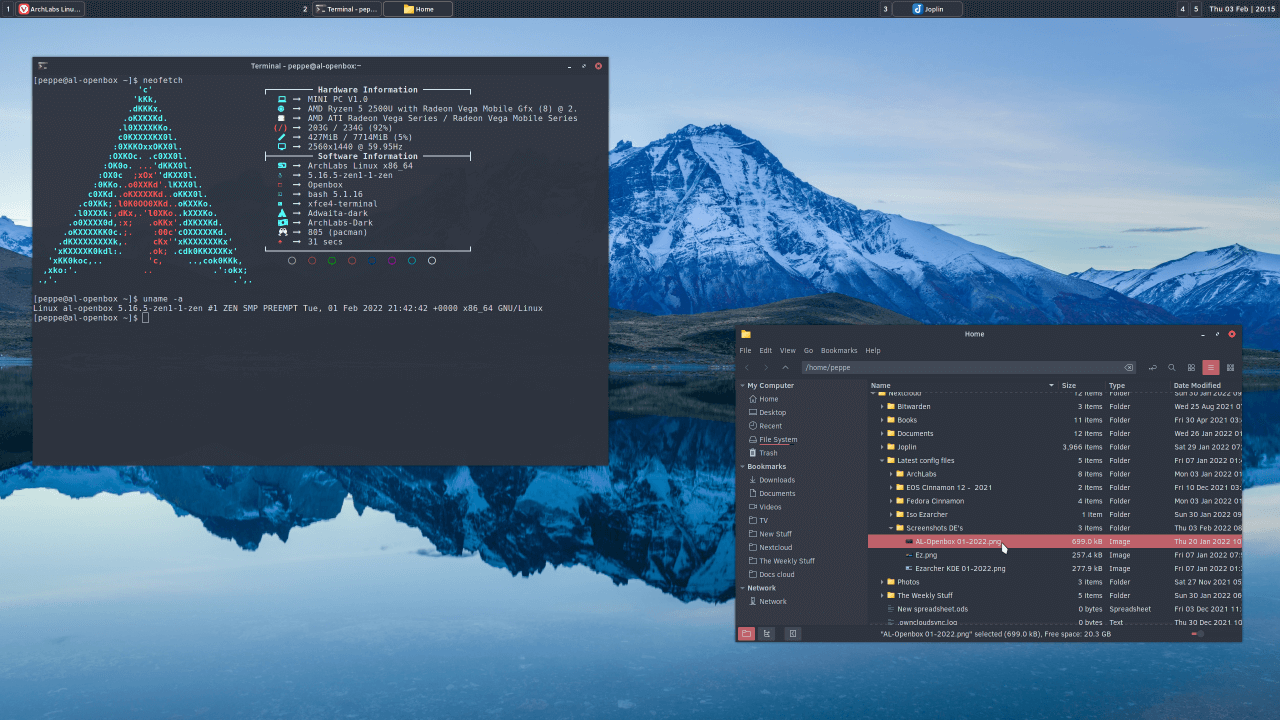Show tree view in sidebar
1280x720 pixels.
767,634
